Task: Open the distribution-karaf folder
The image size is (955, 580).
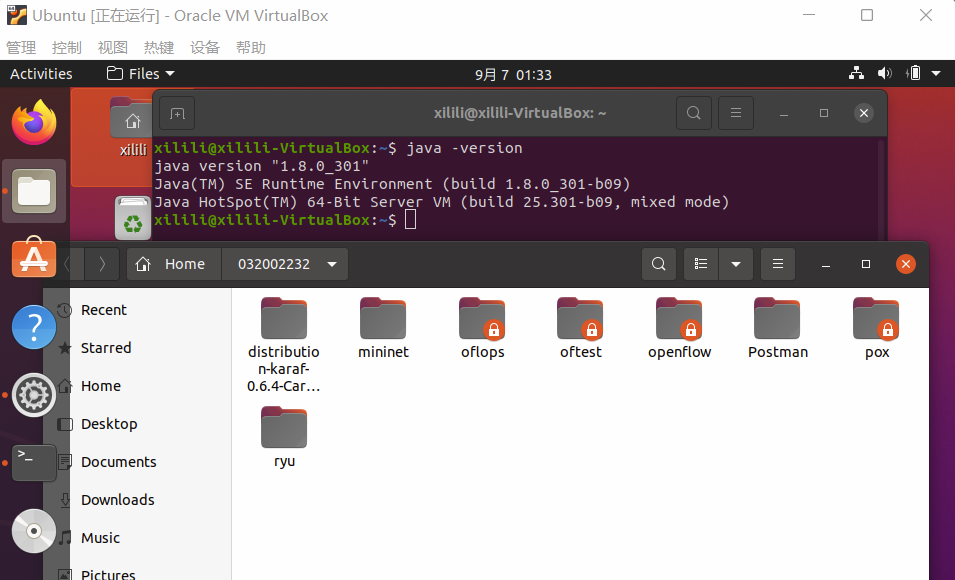Action: pyautogui.click(x=284, y=345)
